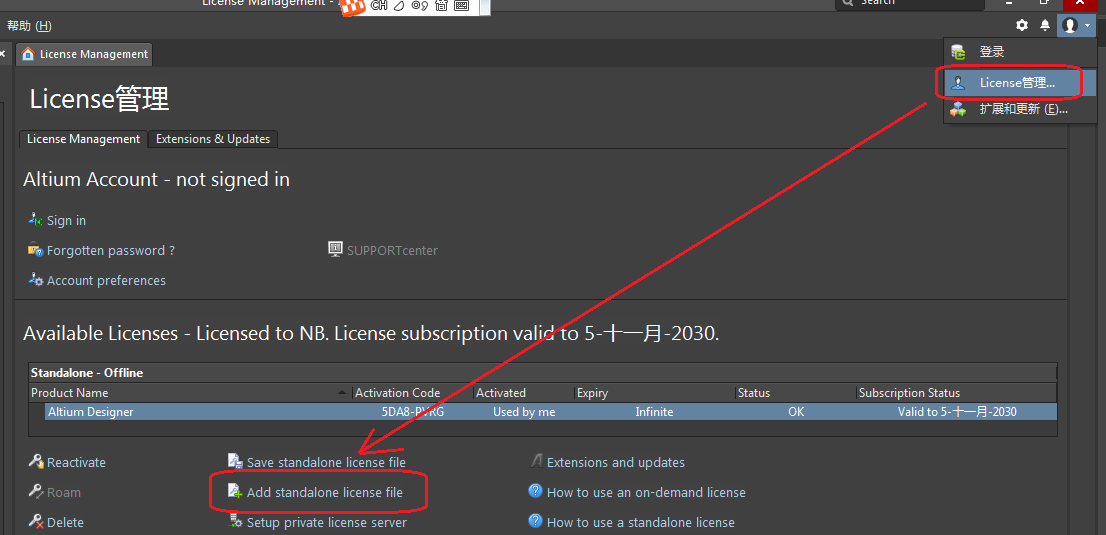The width and height of the screenshot is (1106, 535).
Task: Click the Search box in title bar
Action: tap(909, 4)
